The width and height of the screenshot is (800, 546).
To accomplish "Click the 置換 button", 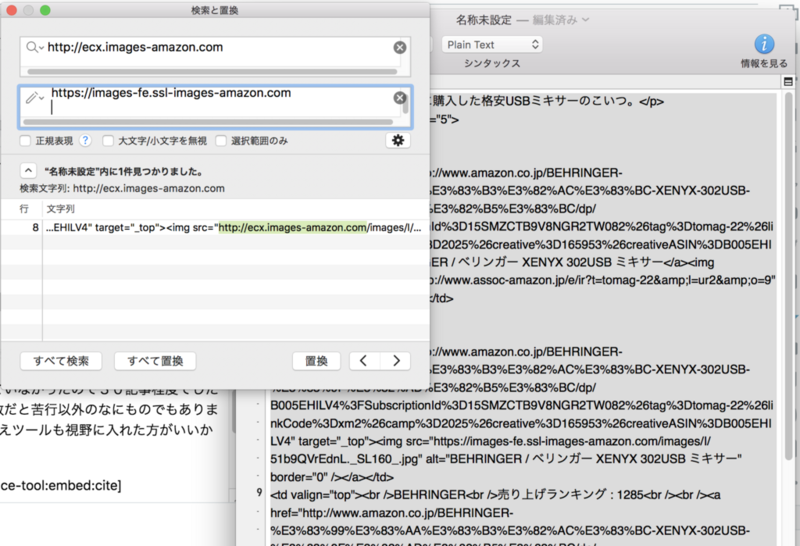I will [316, 361].
